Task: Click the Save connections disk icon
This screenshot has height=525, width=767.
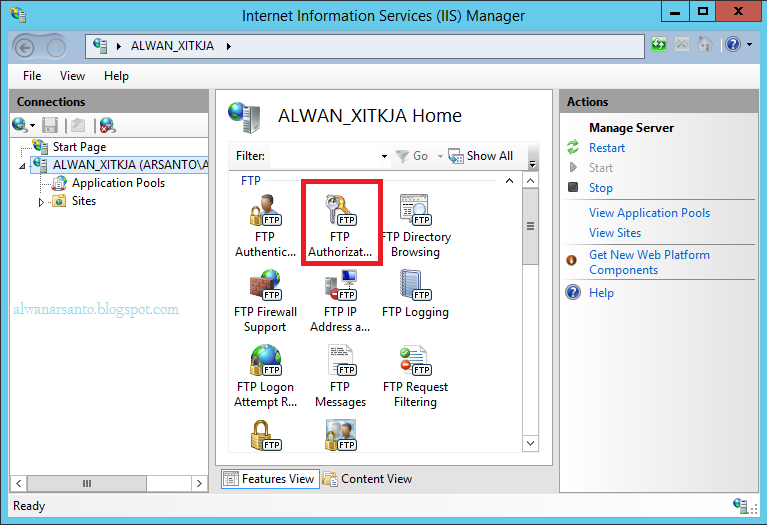Action: 49,125
